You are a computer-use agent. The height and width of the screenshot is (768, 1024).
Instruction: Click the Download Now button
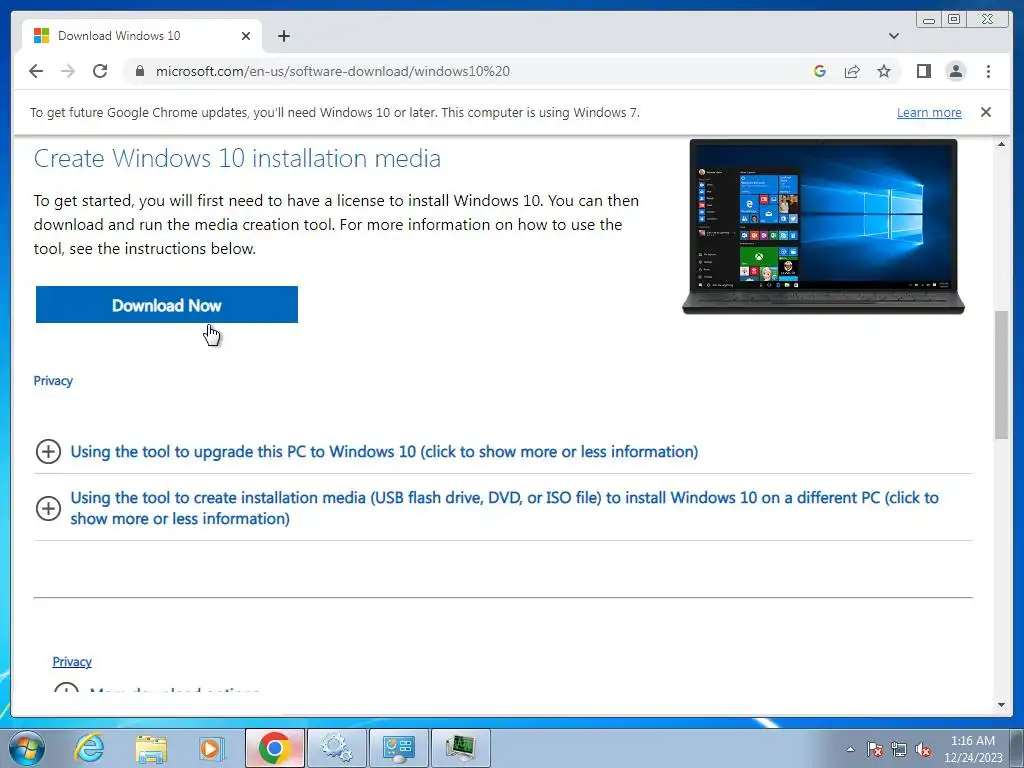pyautogui.click(x=167, y=305)
